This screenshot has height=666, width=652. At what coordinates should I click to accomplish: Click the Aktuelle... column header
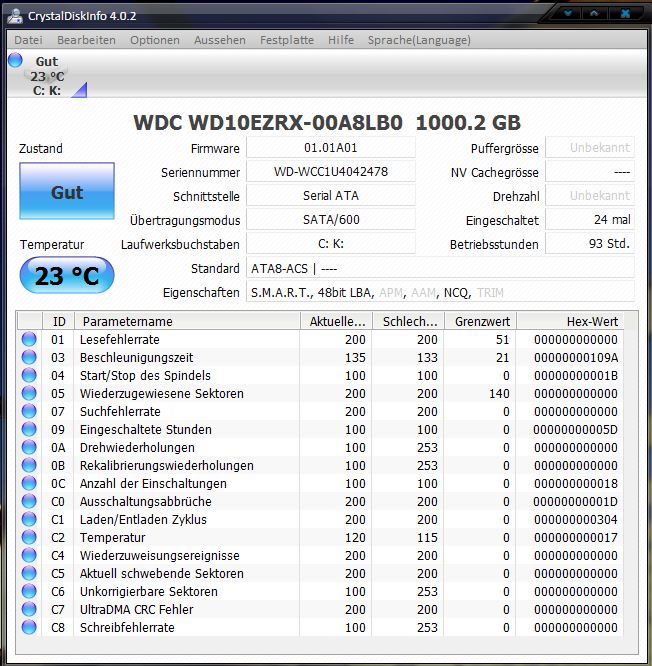(336, 321)
